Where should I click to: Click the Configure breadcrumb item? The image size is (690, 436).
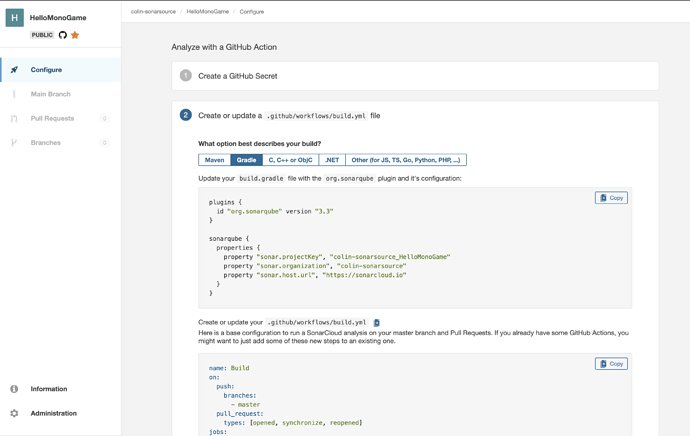pos(252,11)
